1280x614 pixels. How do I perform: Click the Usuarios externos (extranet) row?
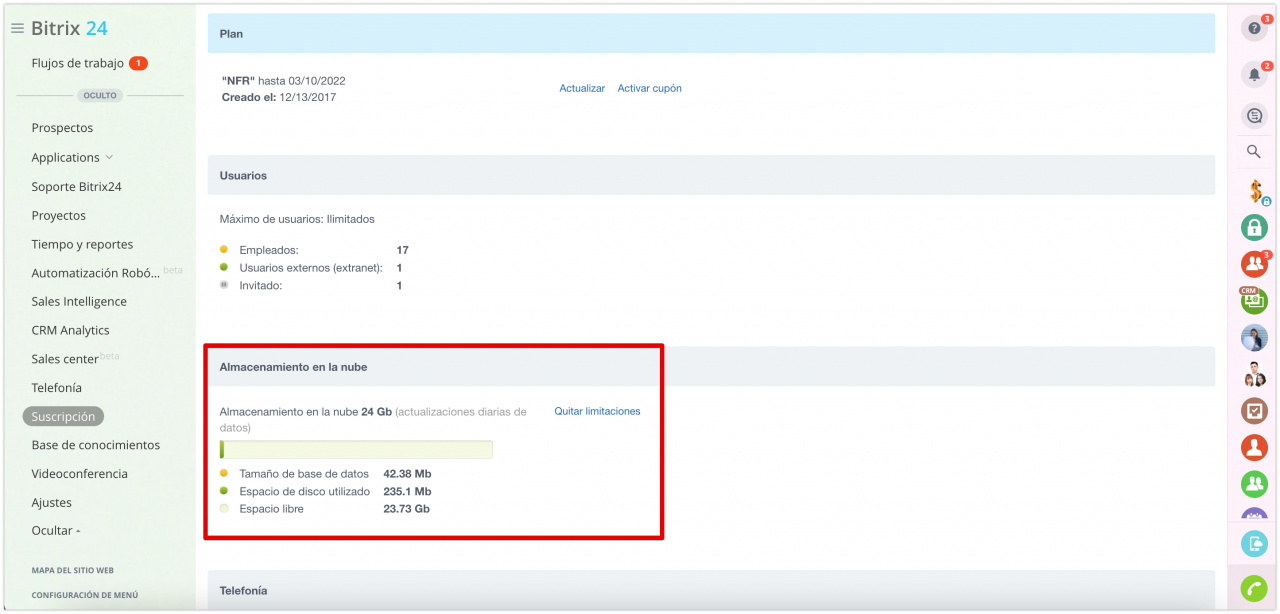tap(311, 268)
